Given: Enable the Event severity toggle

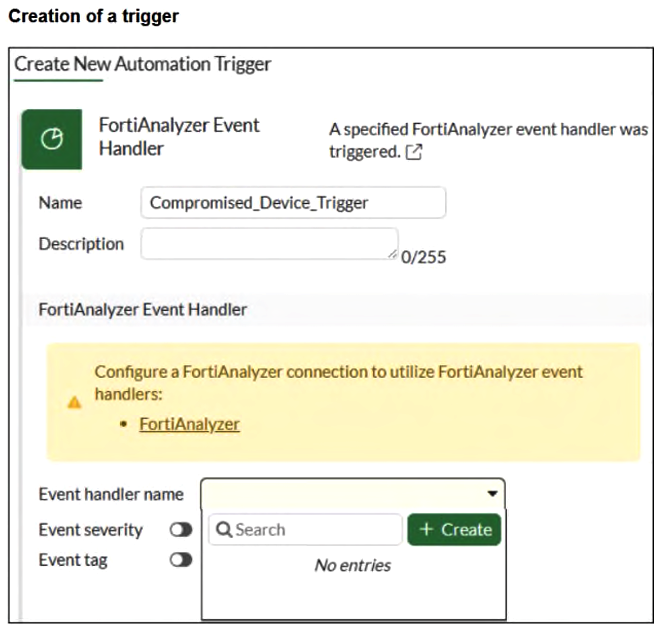Looking at the screenshot, I should (x=181, y=530).
